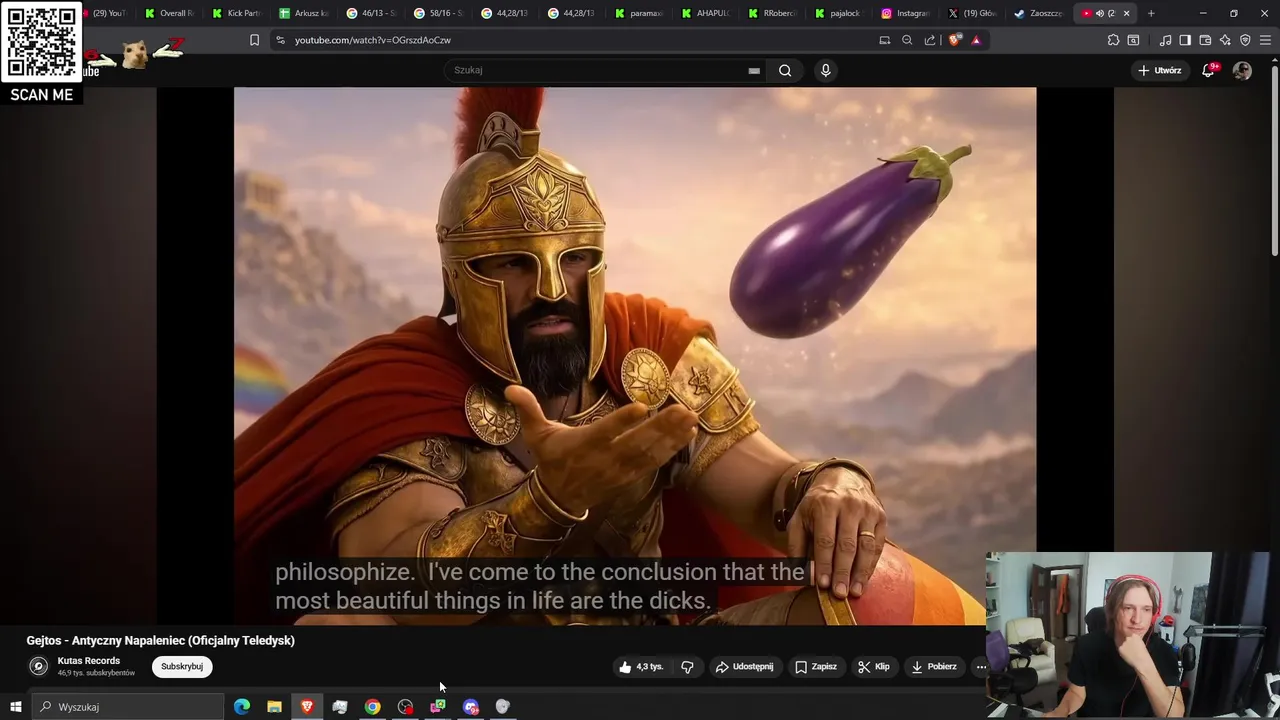
Task: Switch to the Instagram browser tab
Action: pyautogui.click(x=905, y=13)
